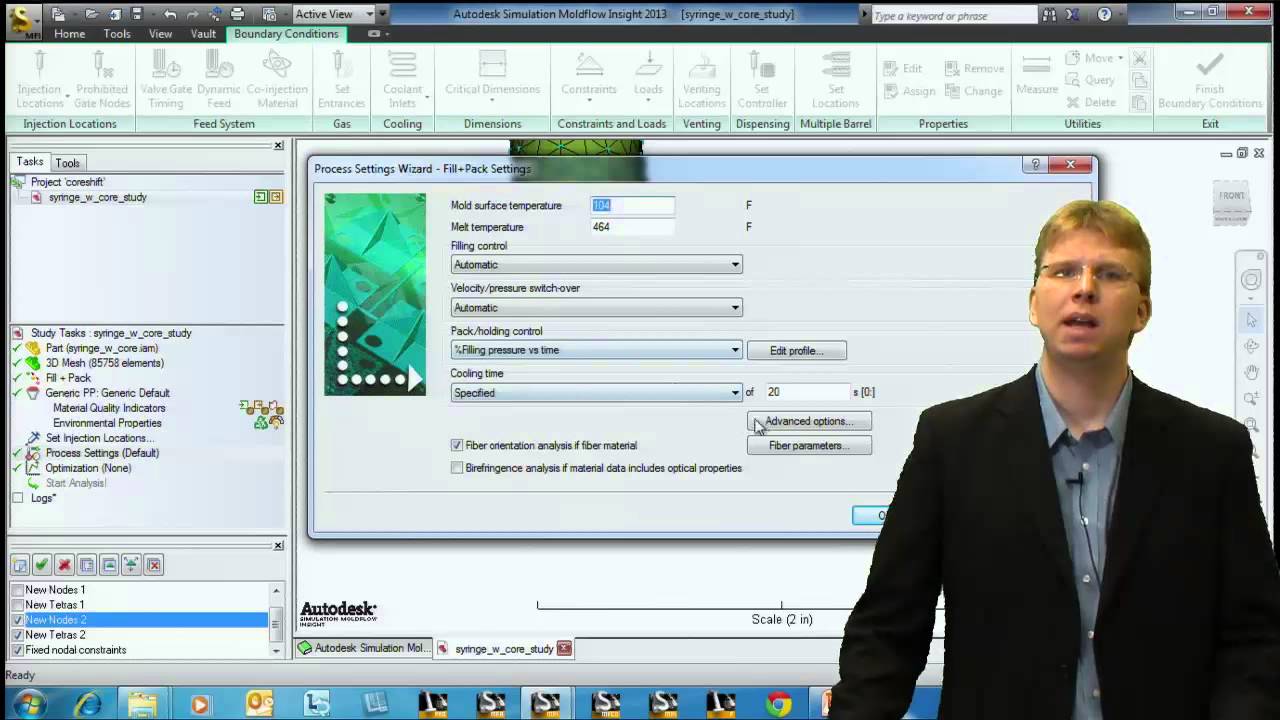Click Set Injection Locations study task

[x=99, y=438]
